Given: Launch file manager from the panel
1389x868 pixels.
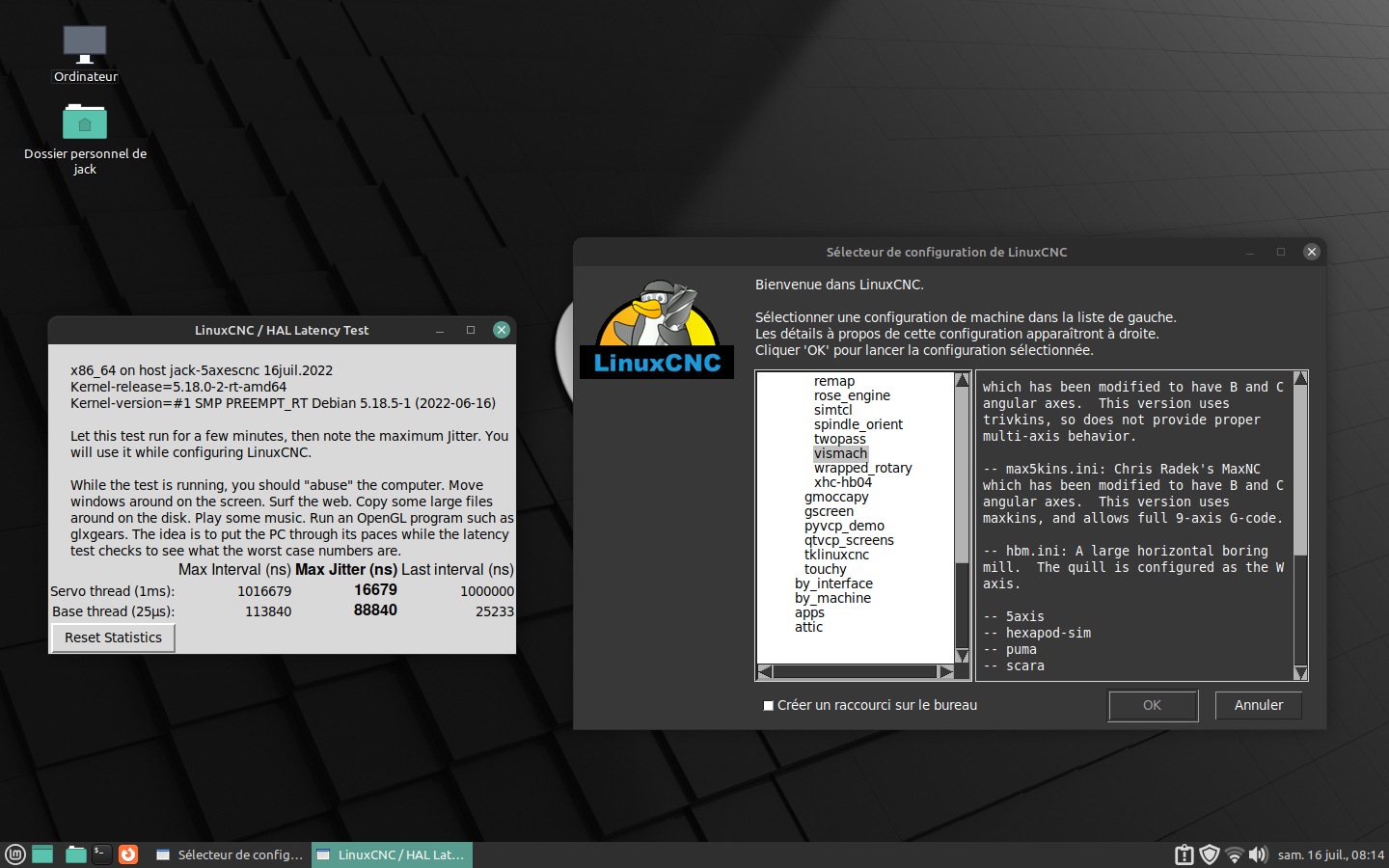Looking at the screenshot, I should point(75,854).
